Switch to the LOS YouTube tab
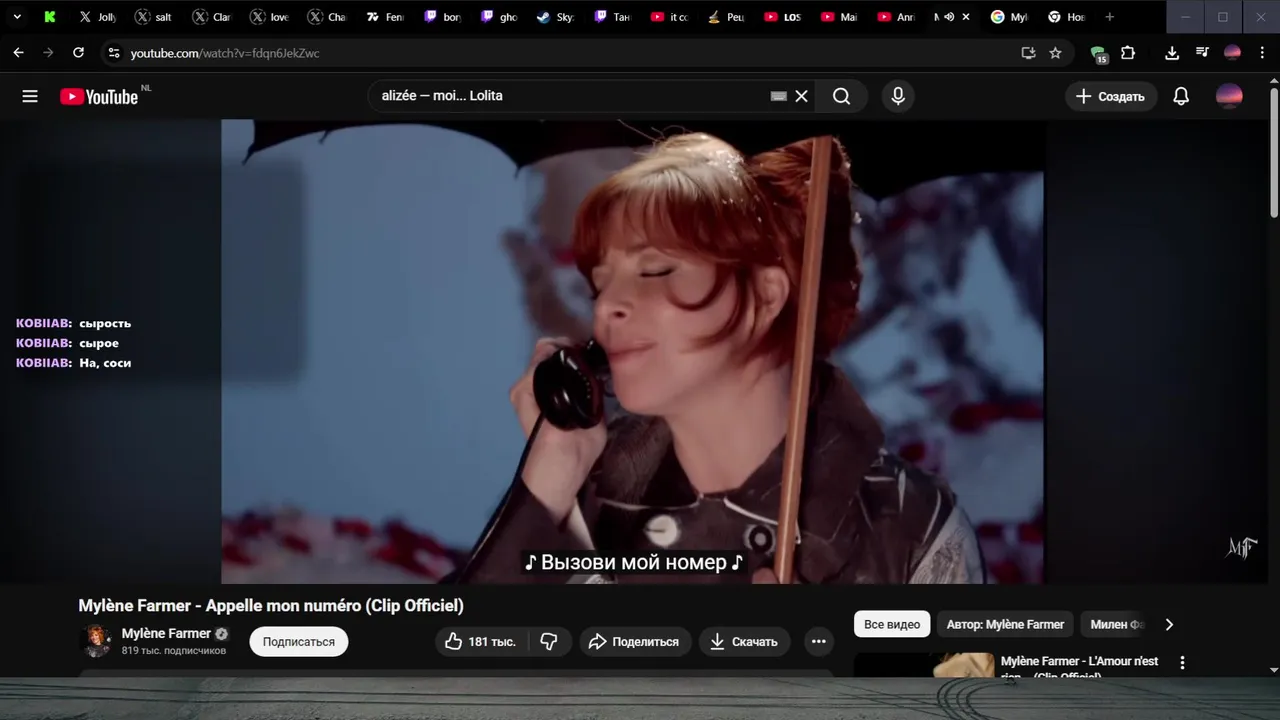 coord(782,17)
